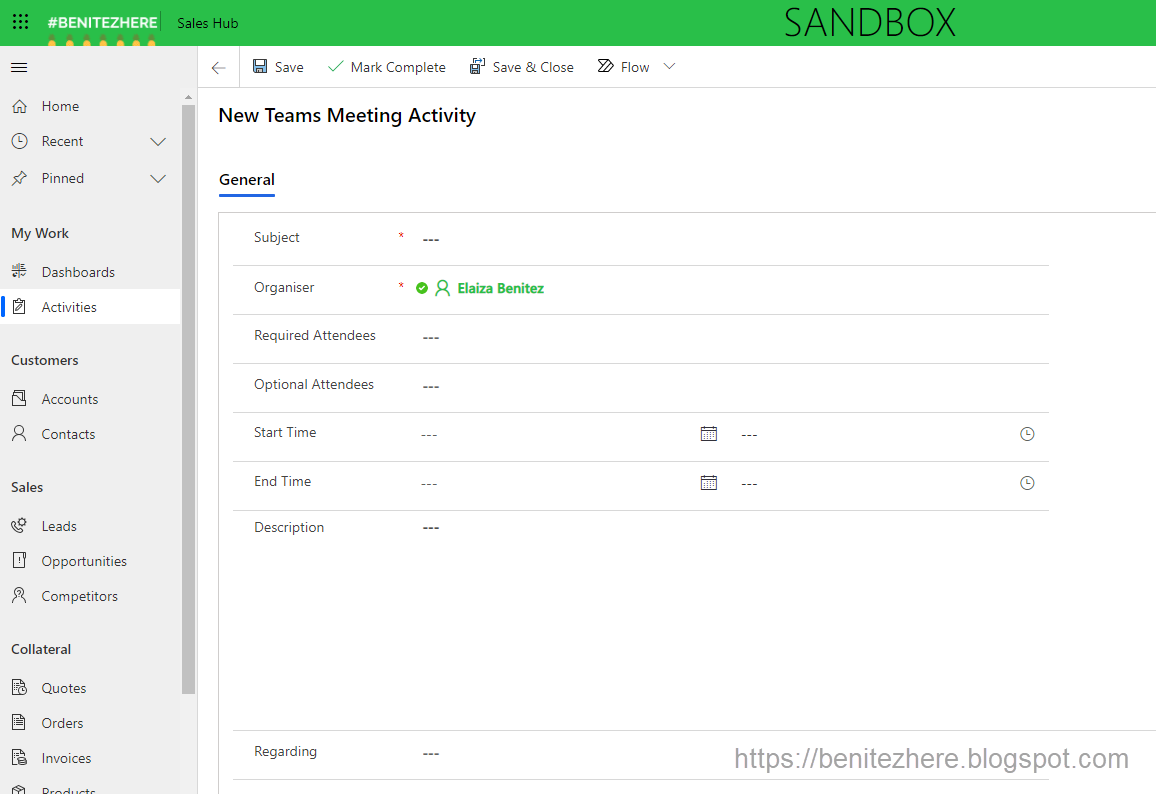Screen dimensions: 1156x794
Task: Open the End Time clock time picker
Action: [1027, 482]
